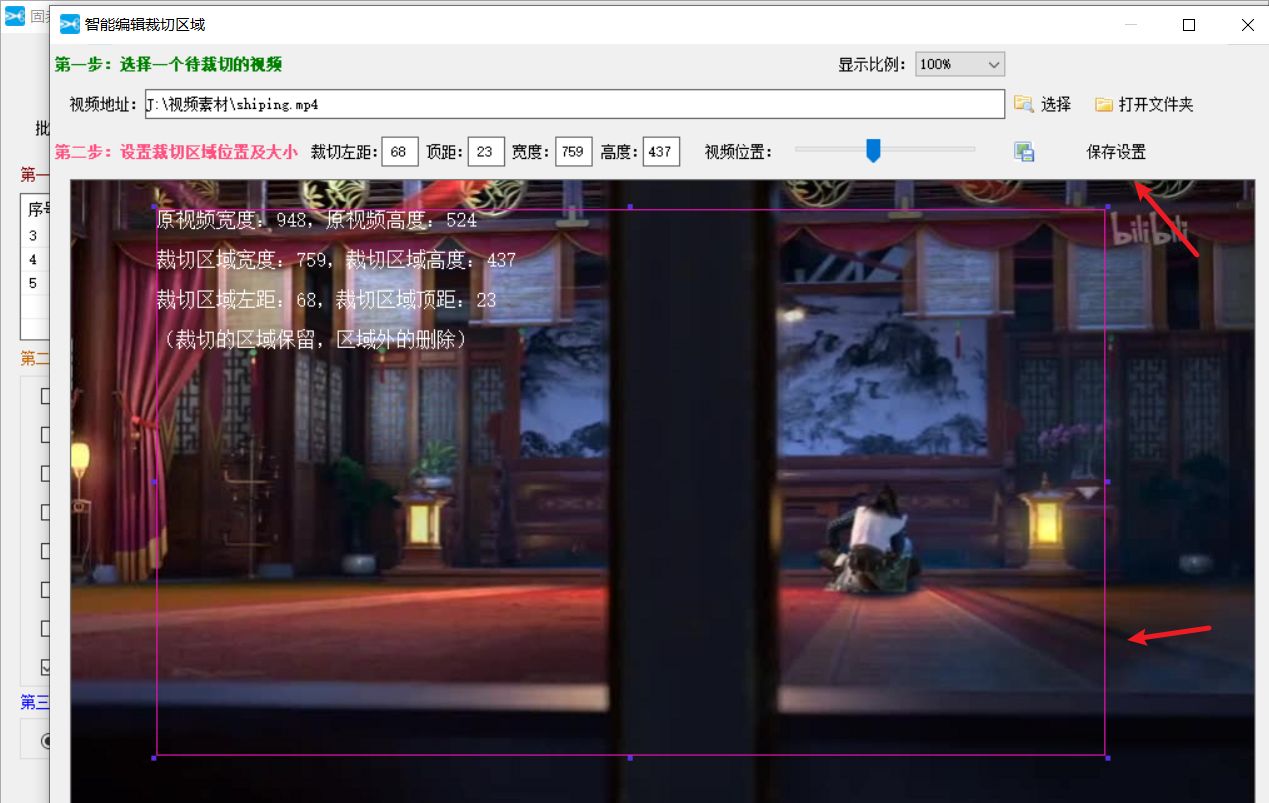Image resolution: width=1269 pixels, height=803 pixels.
Task: Toggle the checked checkbox in background window
Action: pyautogui.click(x=45, y=666)
